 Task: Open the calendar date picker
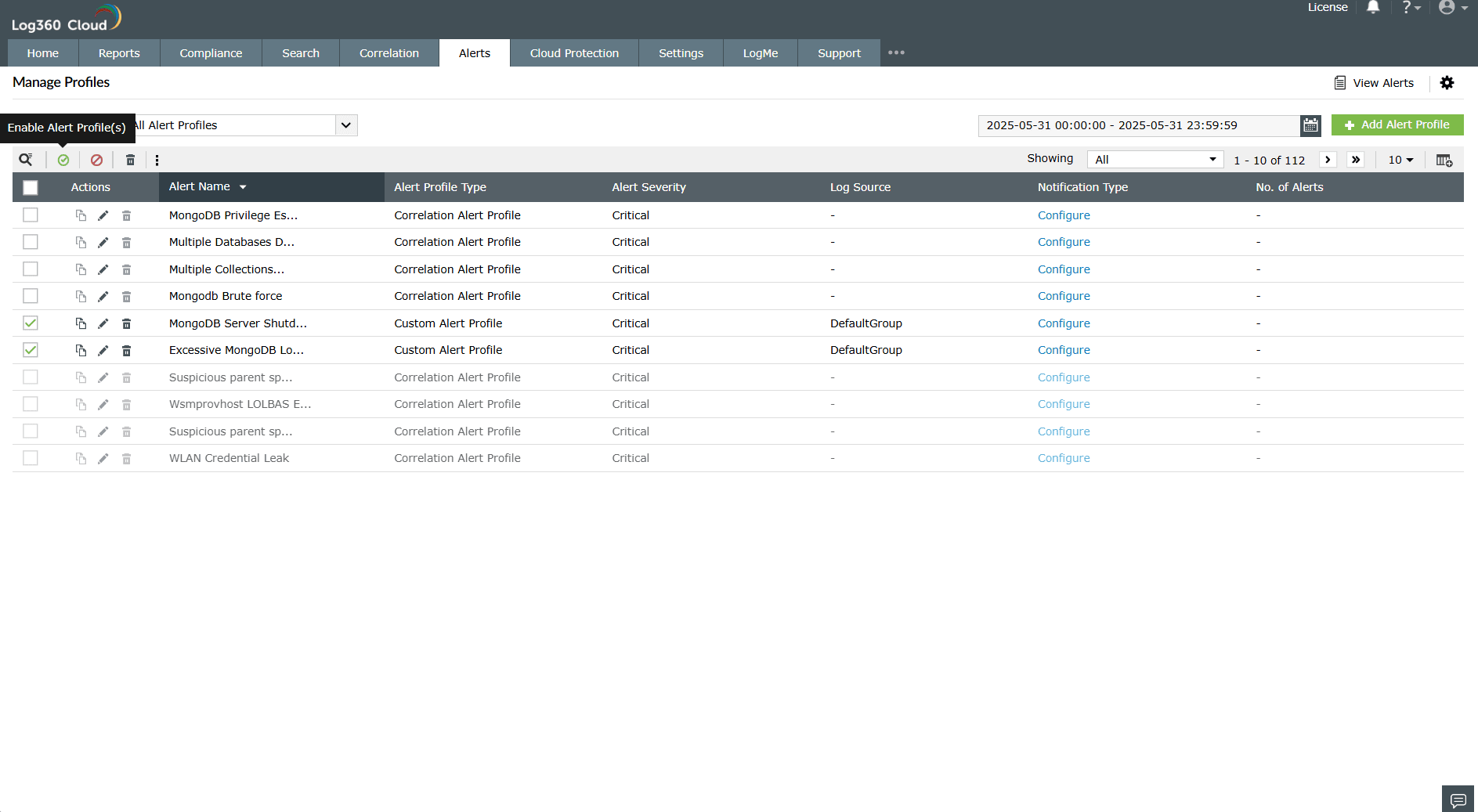(1310, 125)
